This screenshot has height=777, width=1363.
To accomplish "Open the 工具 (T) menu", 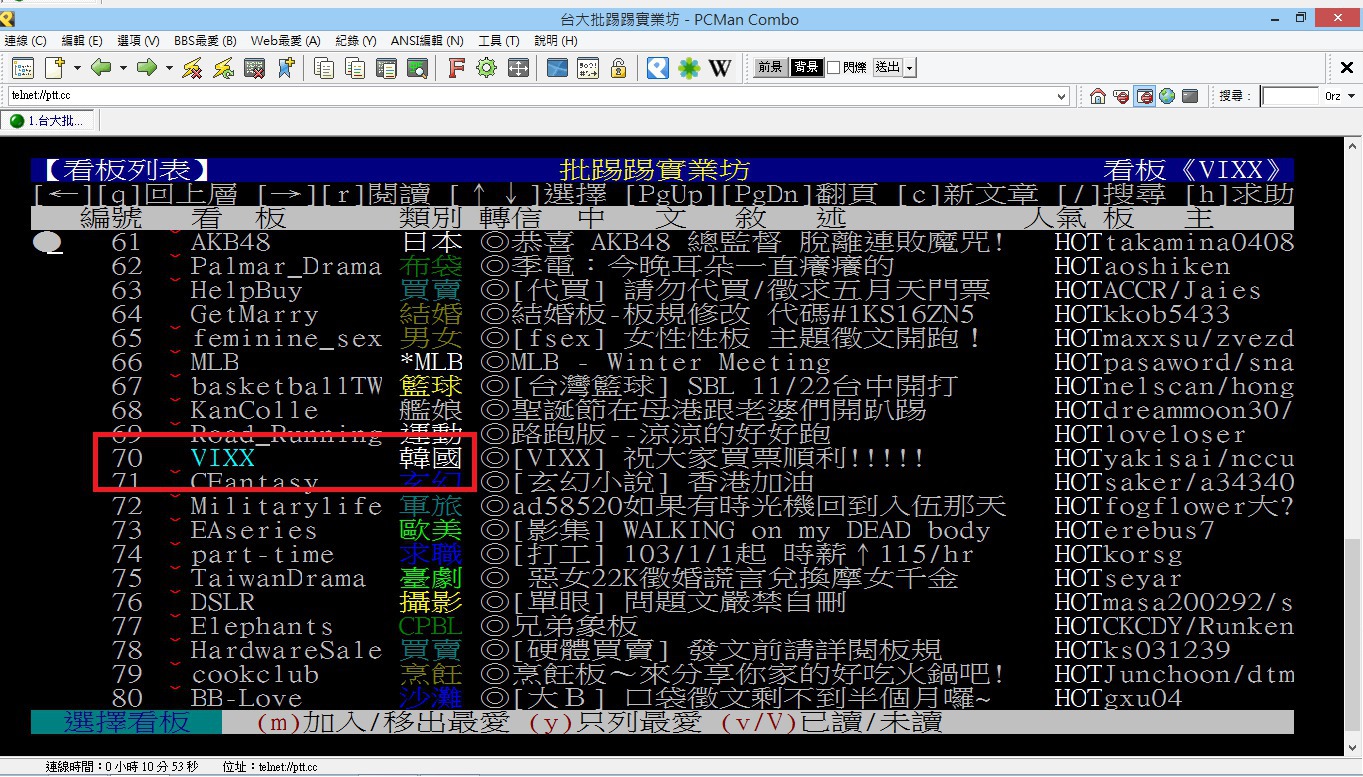I will (x=499, y=41).
